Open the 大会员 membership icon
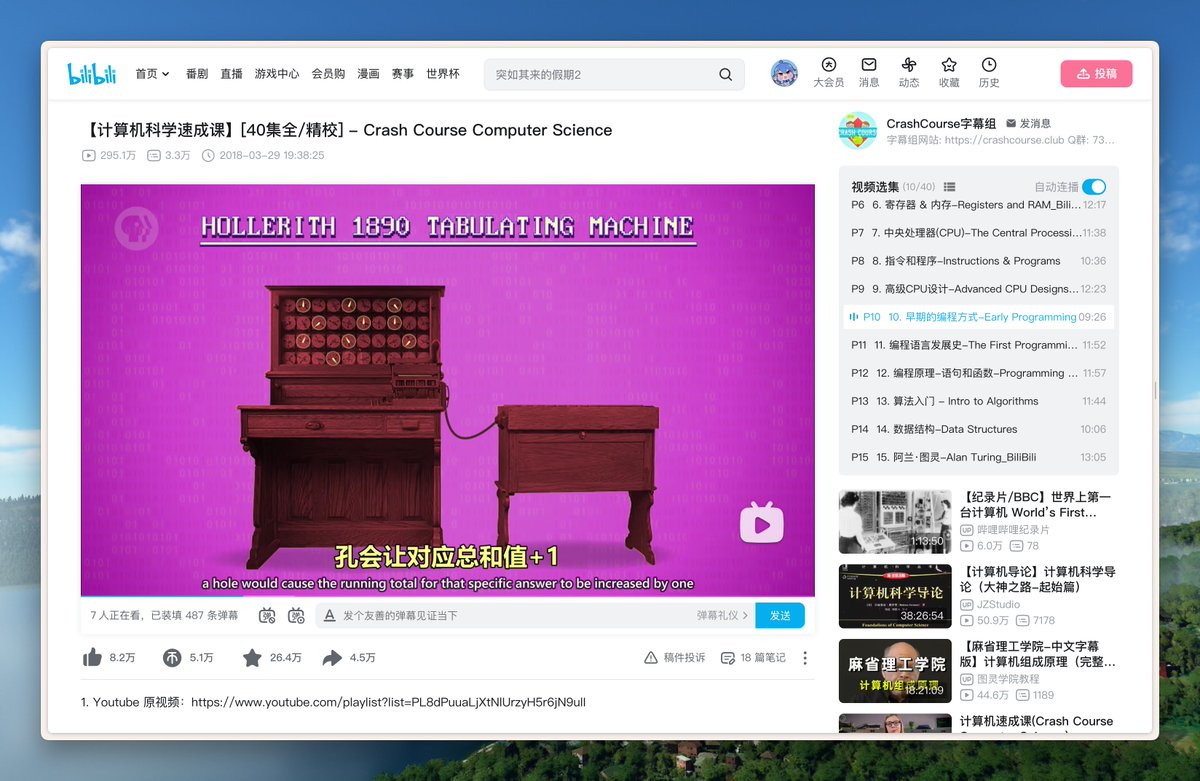 point(828,65)
